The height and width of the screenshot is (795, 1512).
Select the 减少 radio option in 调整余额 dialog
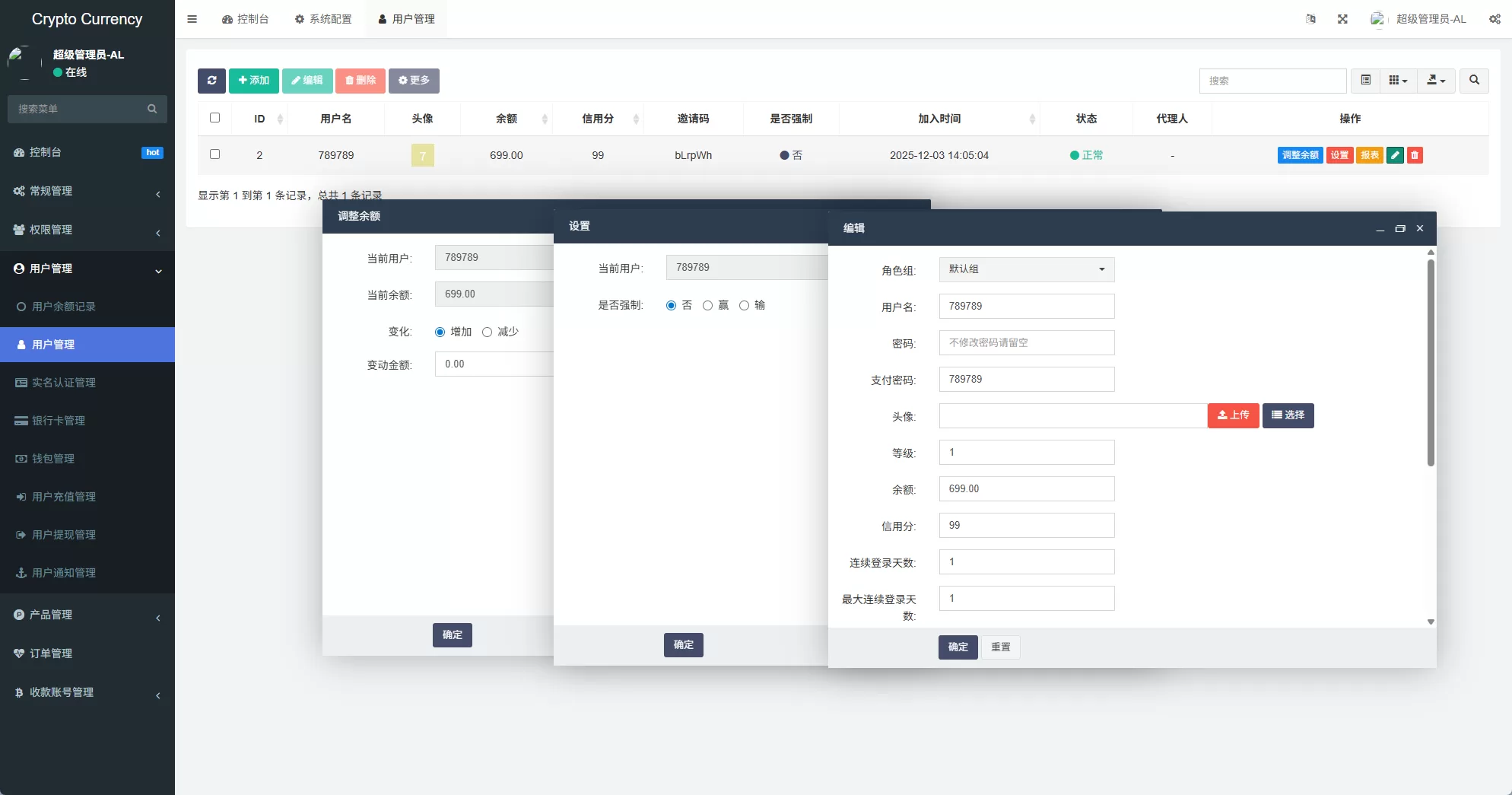tap(488, 332)
